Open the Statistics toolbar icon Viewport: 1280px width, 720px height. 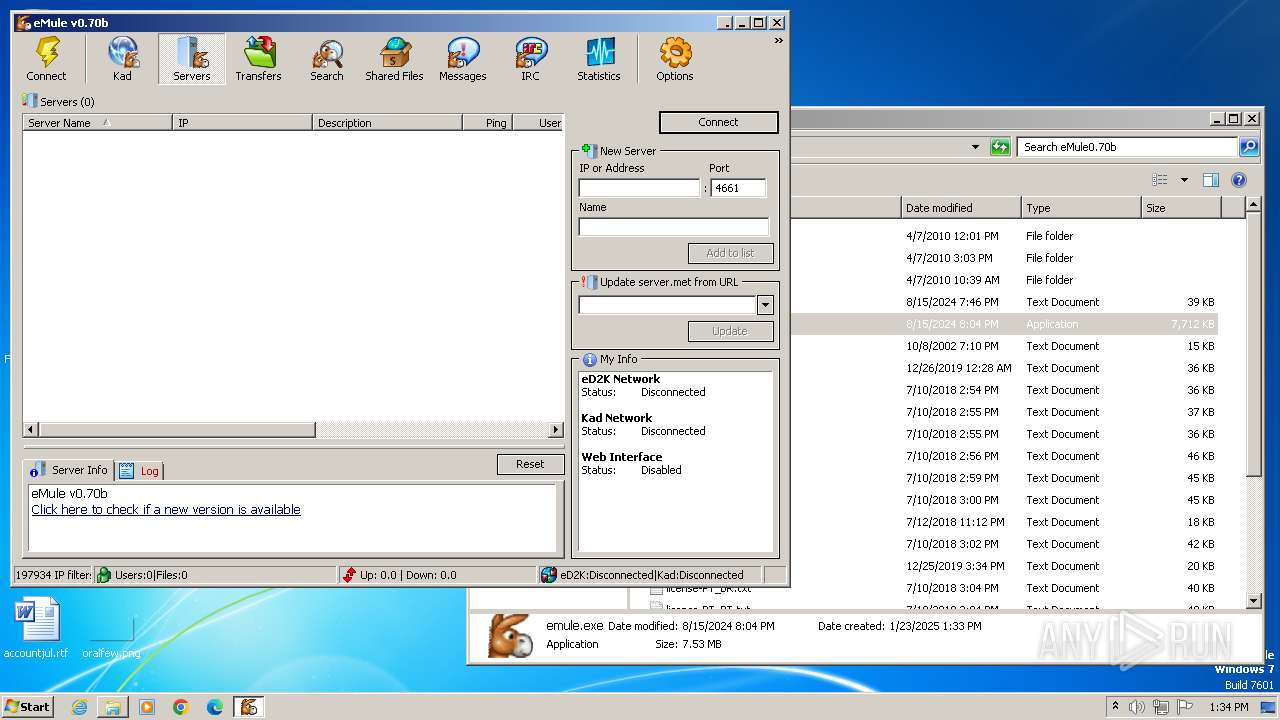pos(598,59)
